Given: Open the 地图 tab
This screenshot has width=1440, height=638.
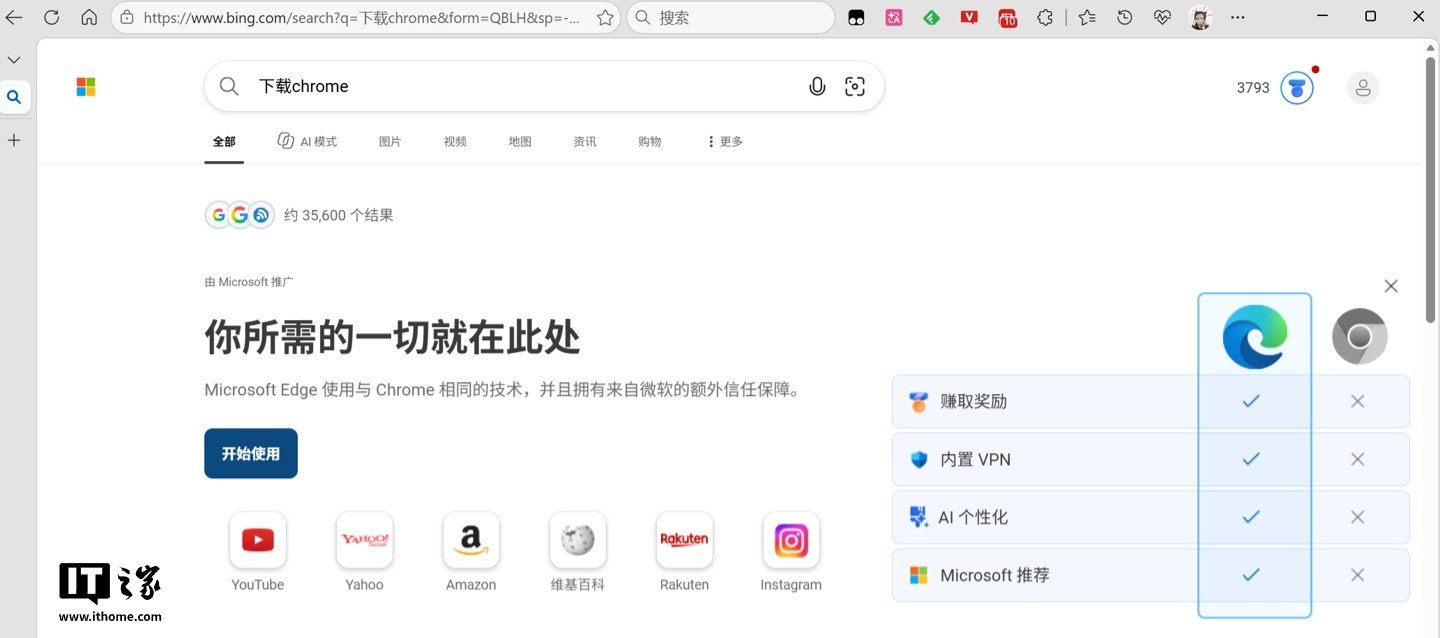Looking at the screenshot, I should [520, 142].
